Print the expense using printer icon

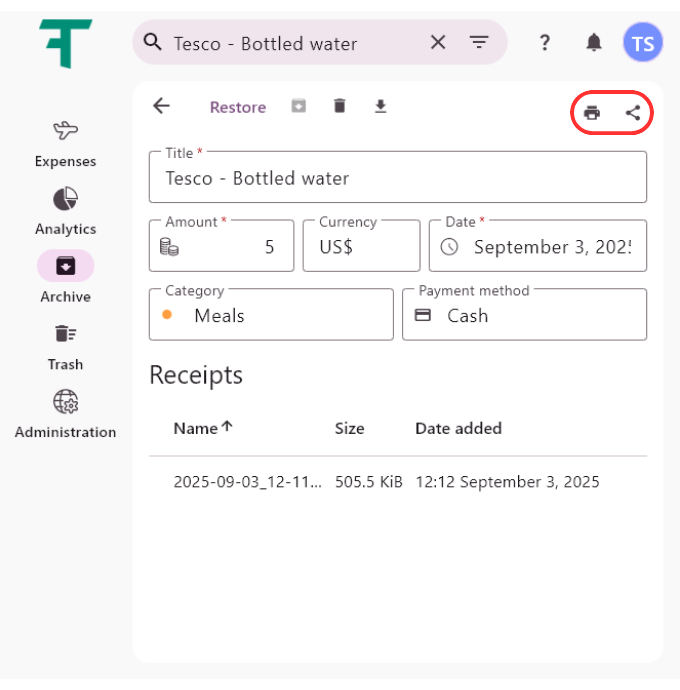pos(592,113)
